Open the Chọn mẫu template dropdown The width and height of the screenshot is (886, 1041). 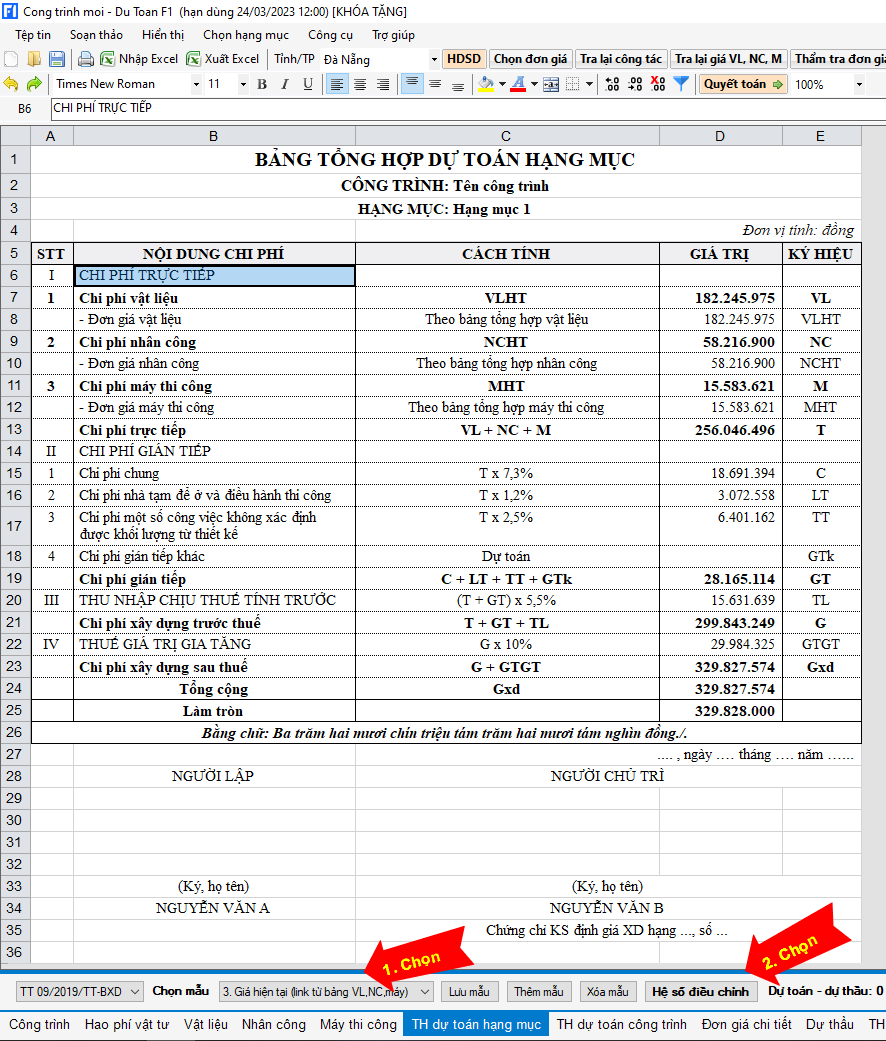click(x=326, y=991)
